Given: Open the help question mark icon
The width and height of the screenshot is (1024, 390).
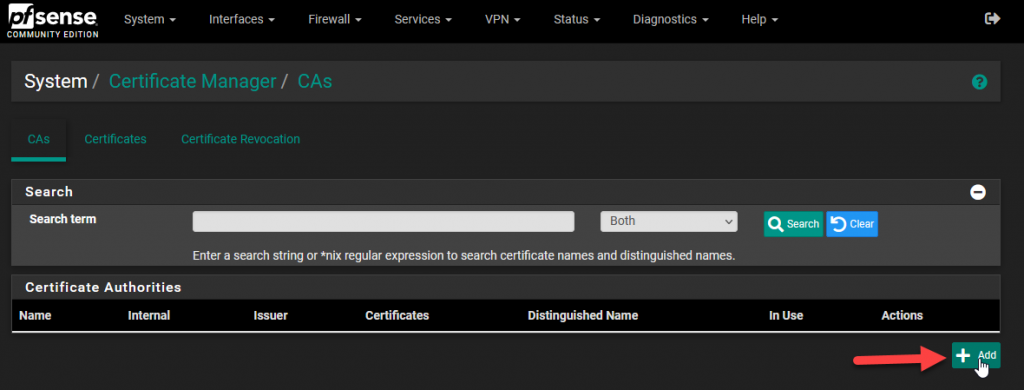Looking at the screenshot, I should (x=979, y=82).
